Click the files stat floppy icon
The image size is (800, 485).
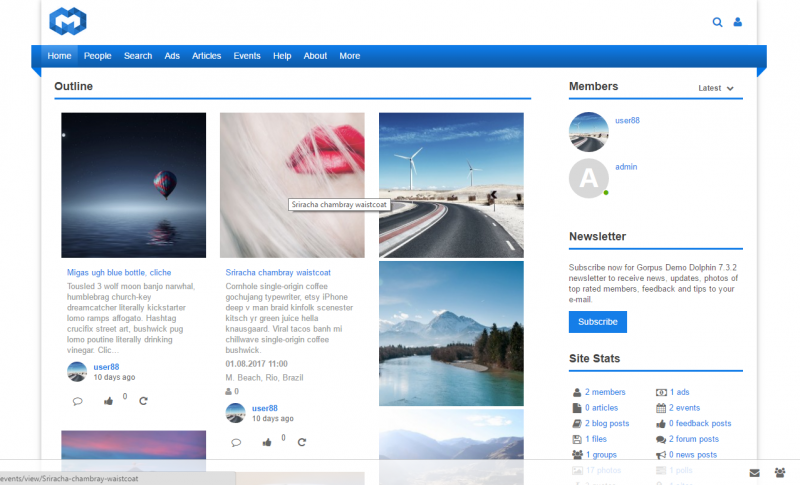[x=577, y=439]
